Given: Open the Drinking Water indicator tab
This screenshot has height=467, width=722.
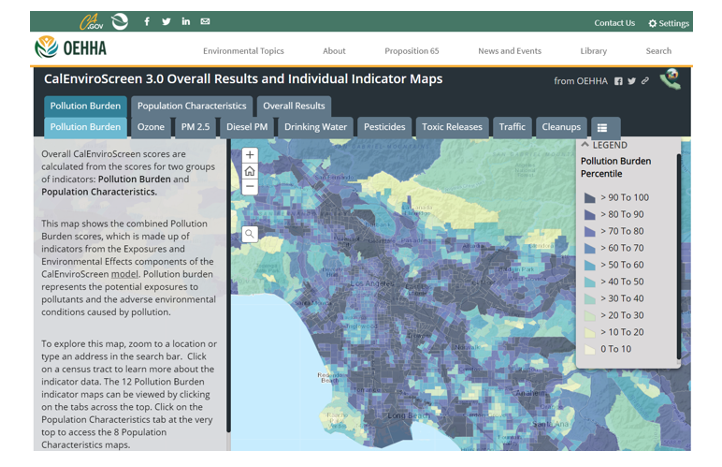Looking at the screenshot, I should click(315, 127).
